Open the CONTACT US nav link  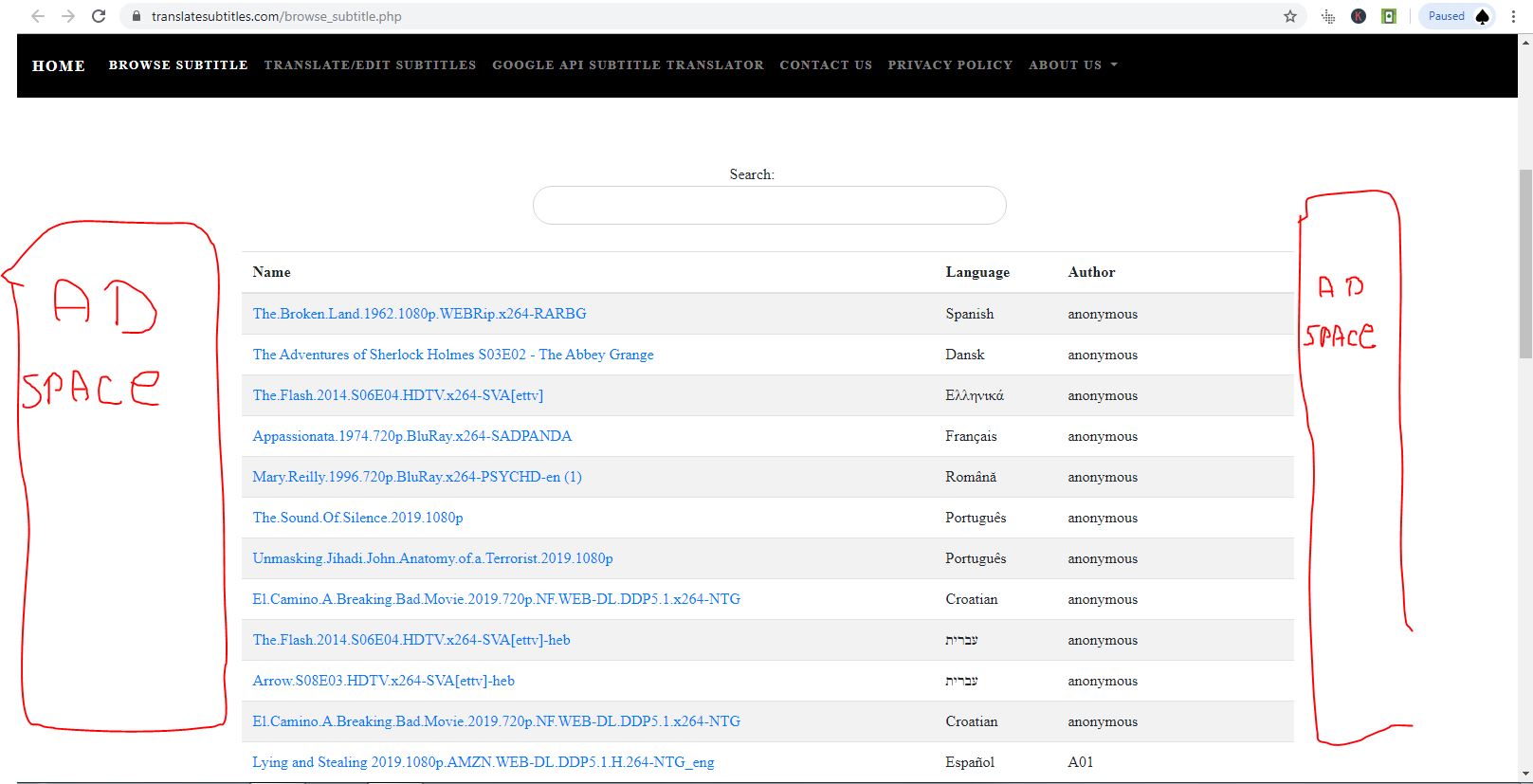(x=826, y=65)
